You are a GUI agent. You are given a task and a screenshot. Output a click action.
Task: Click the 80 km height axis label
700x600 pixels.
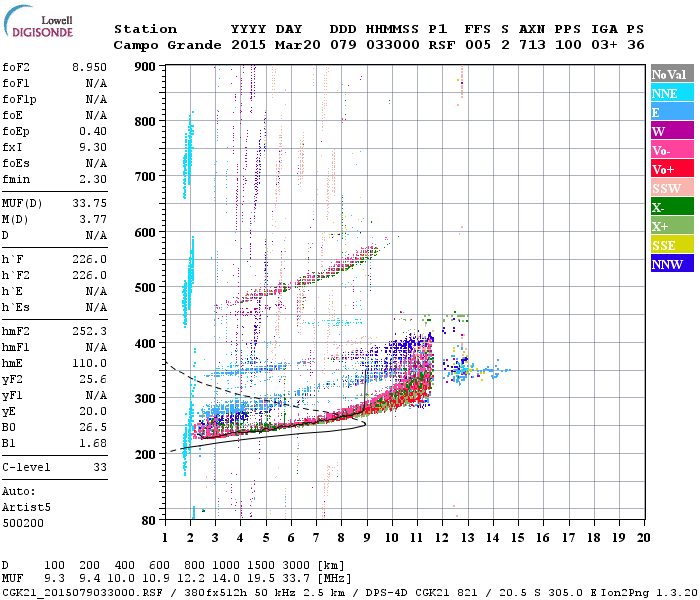click(148, 521)
